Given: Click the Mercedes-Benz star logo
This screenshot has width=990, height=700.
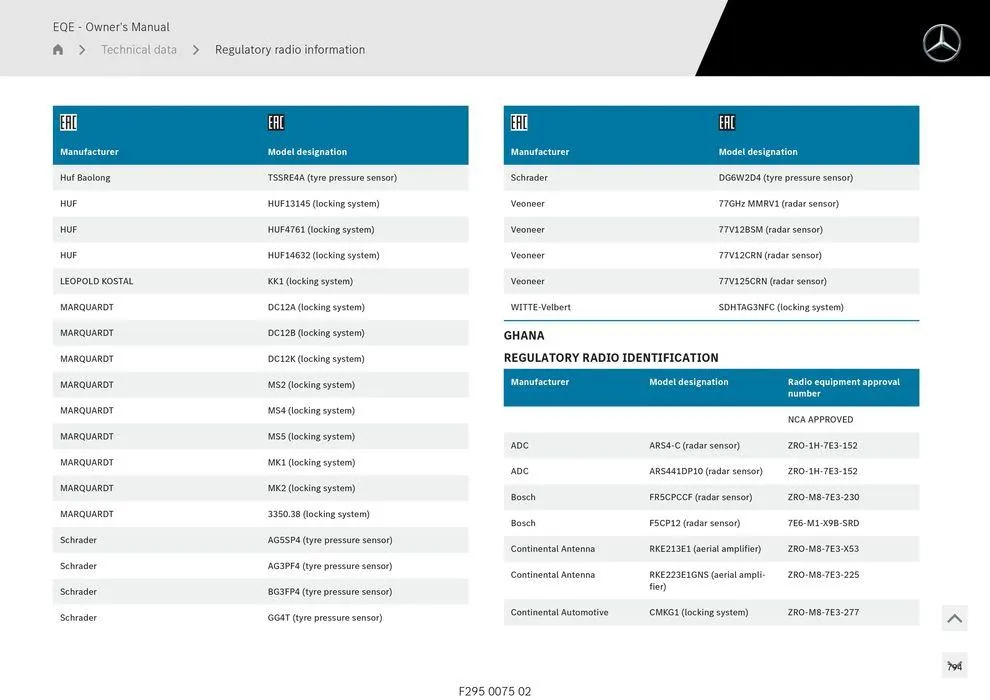Looking at the screenshot, I should pyautogui.click(x=941, y=43).
